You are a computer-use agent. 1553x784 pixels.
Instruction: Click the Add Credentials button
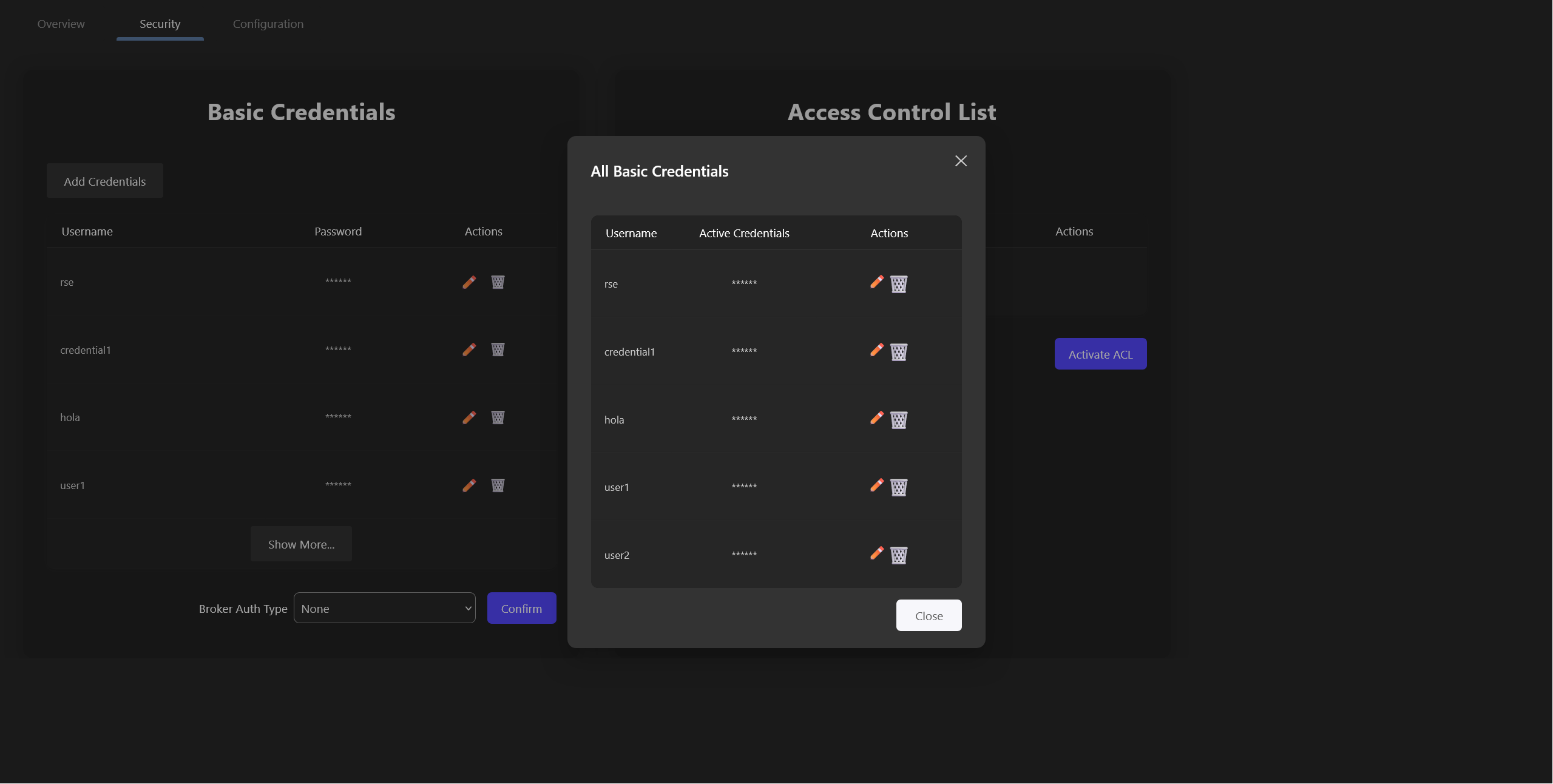click(x=104, y=181)
